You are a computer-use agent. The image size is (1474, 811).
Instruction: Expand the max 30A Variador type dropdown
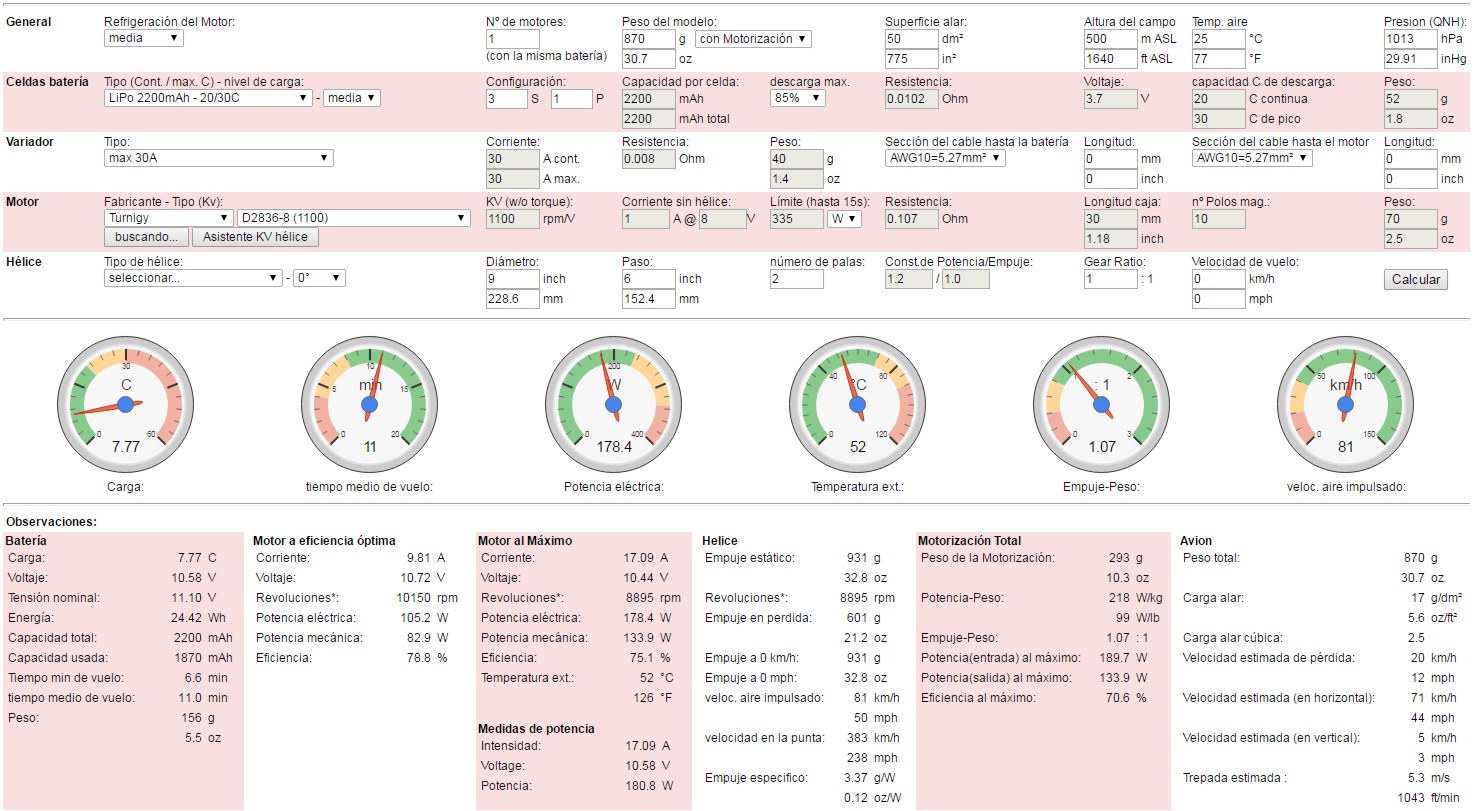(x=218, y=158)
